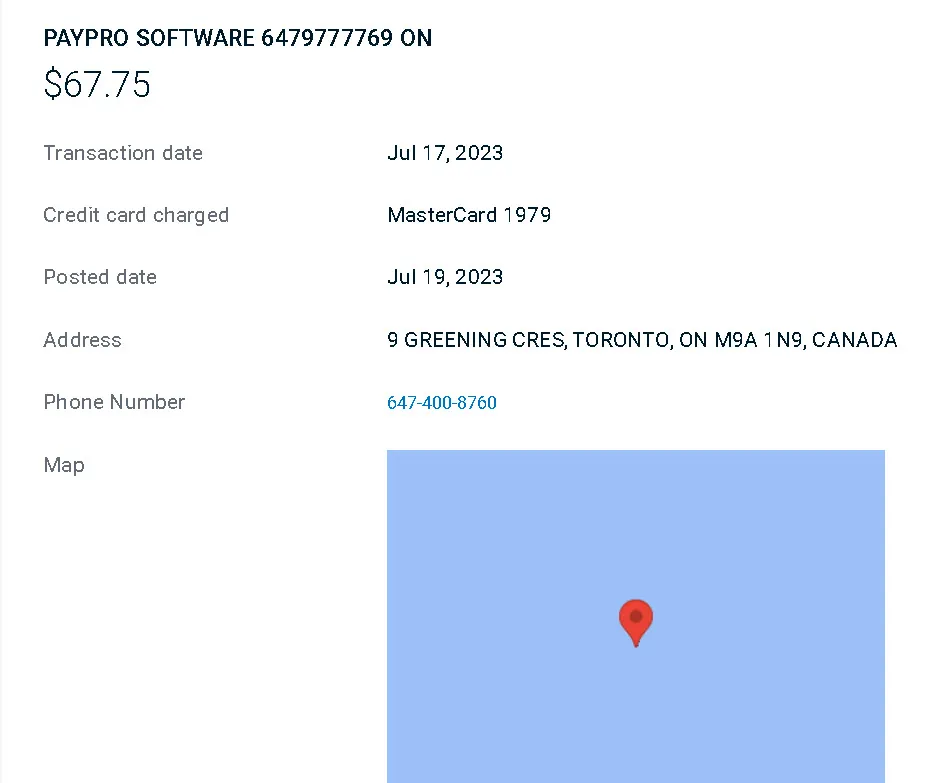Click the phone number link 647-400-8760
This screenshot has width=928, height=783.
pos(442,402)
